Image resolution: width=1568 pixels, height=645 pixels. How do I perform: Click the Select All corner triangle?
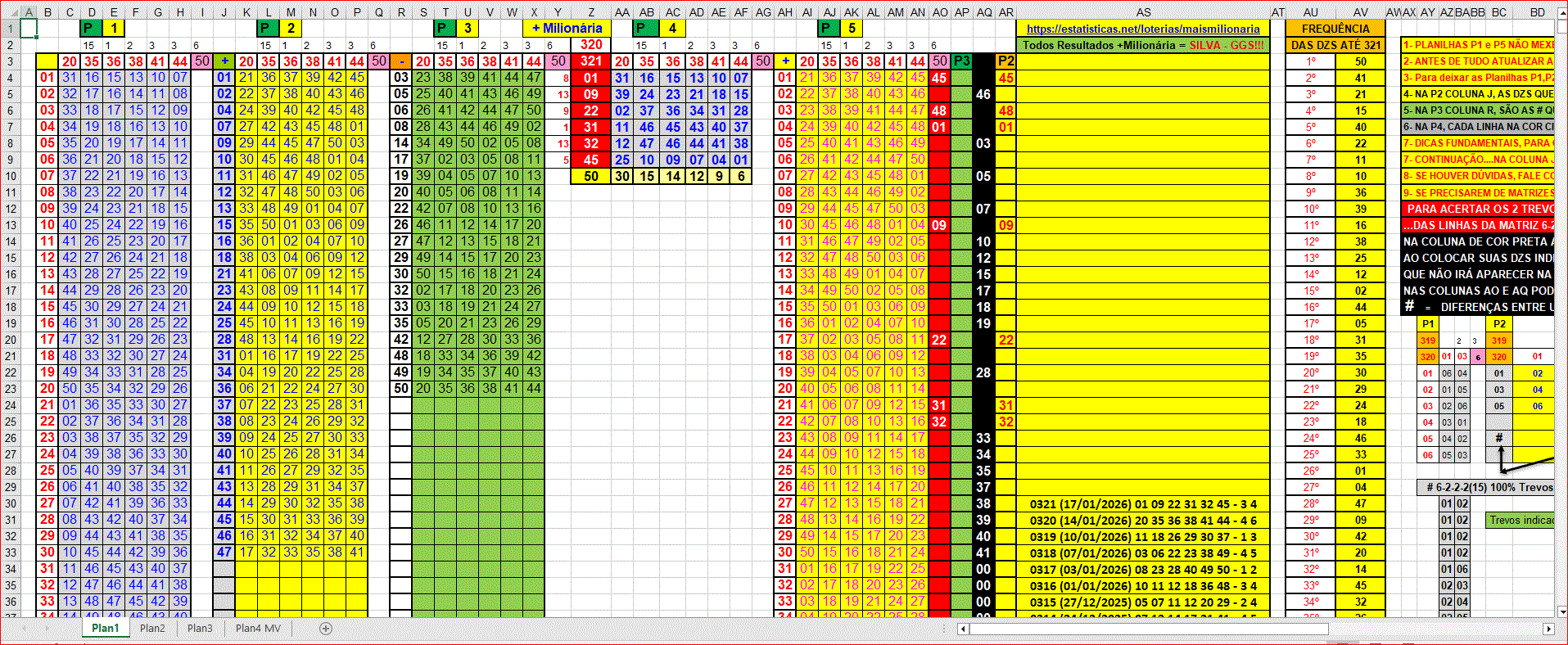(x=10, y=12)
